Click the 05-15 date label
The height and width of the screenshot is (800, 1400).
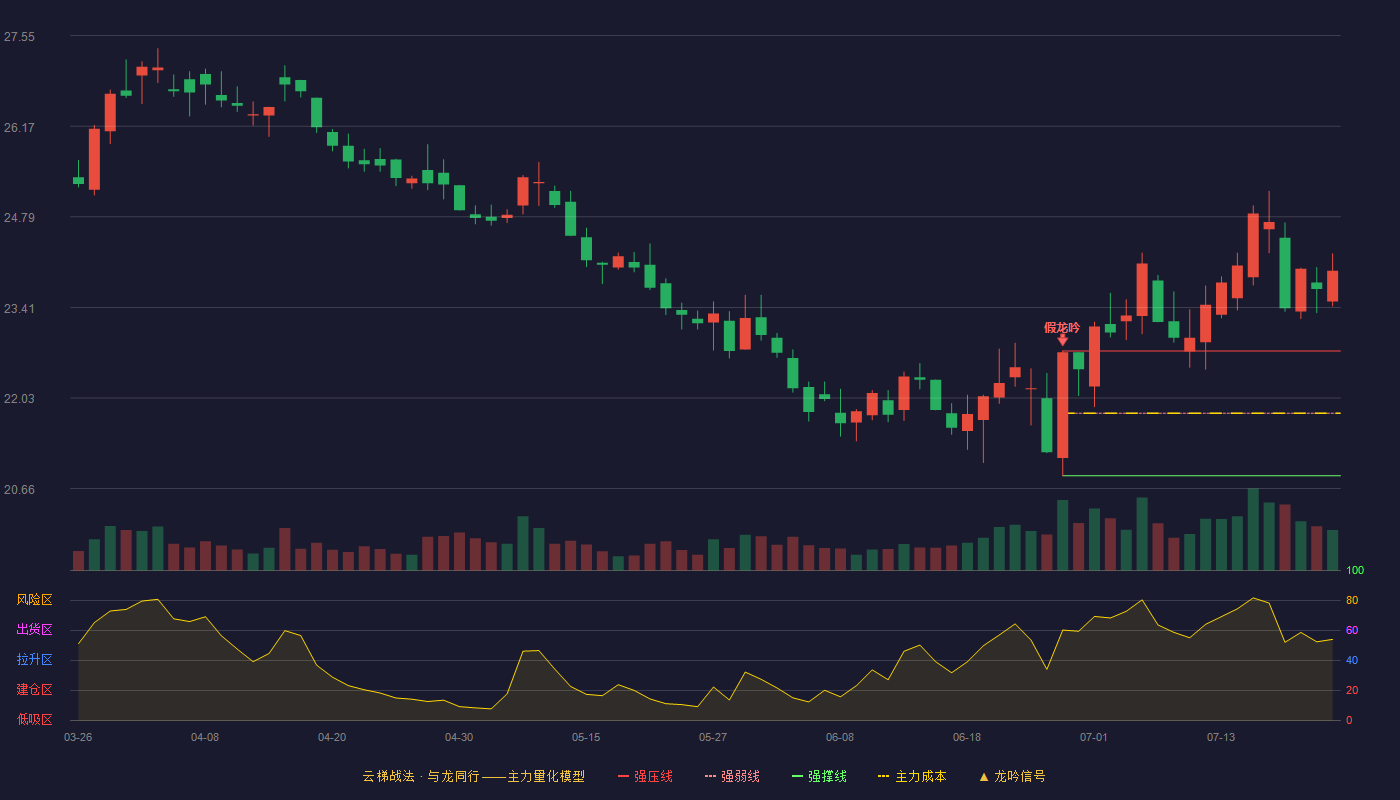pos(586,737)
